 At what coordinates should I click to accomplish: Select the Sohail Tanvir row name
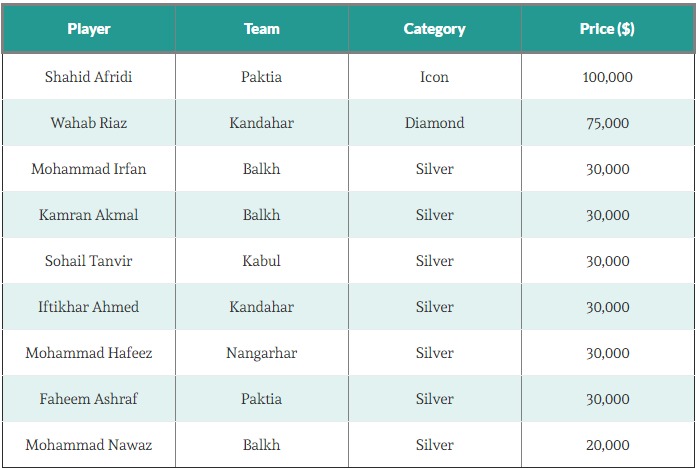coord(88,261)
